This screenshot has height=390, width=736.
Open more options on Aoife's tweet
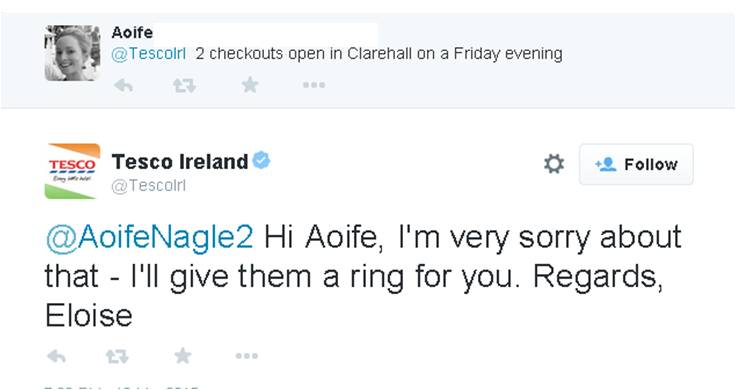(314, 85)
